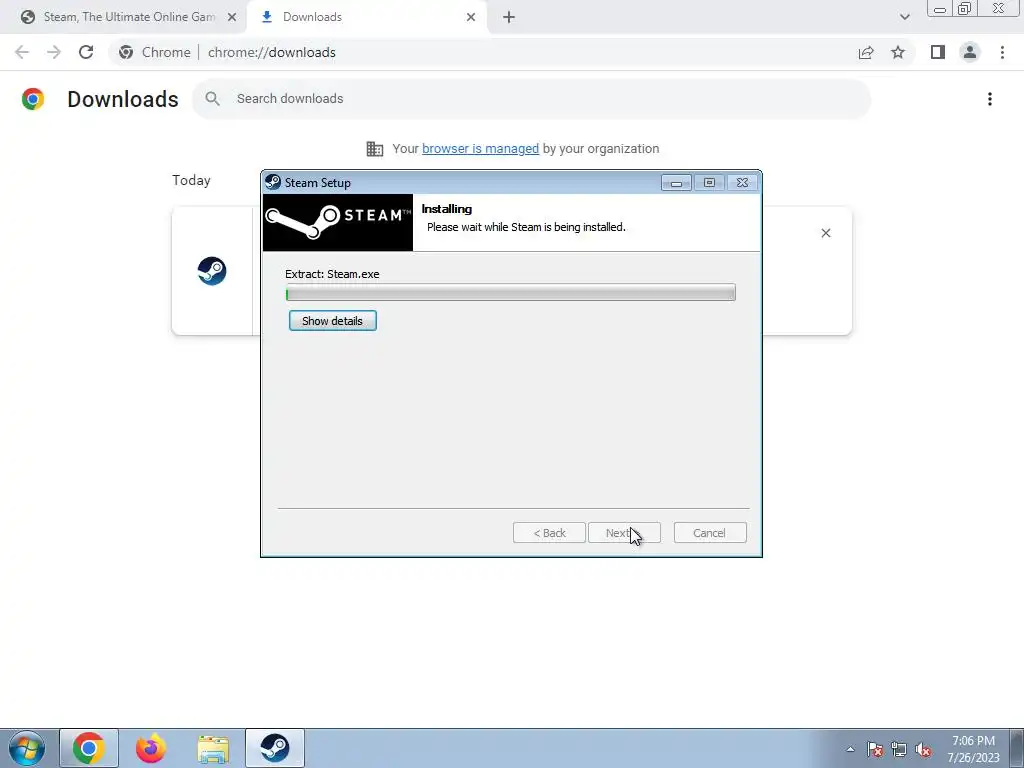The image size is (1024, 768).
Task: Select the Downloads tab
Action: pos(367,17)
